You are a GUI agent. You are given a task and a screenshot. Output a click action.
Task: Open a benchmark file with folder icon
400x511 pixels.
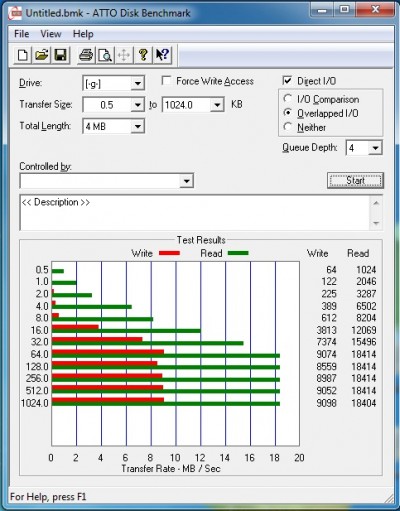tap(42, 55)
